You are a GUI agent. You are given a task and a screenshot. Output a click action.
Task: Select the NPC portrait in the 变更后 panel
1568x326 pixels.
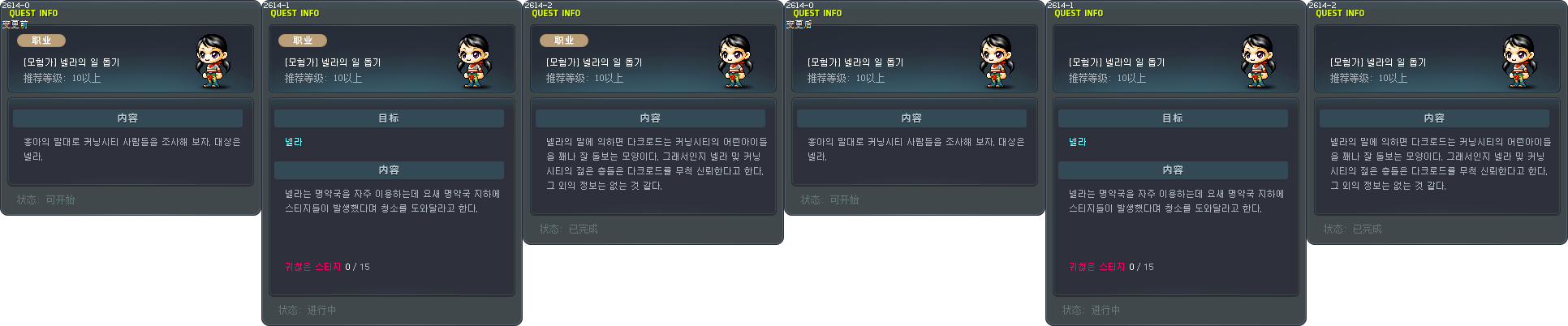pyautogui.click(x=997, y=61)
